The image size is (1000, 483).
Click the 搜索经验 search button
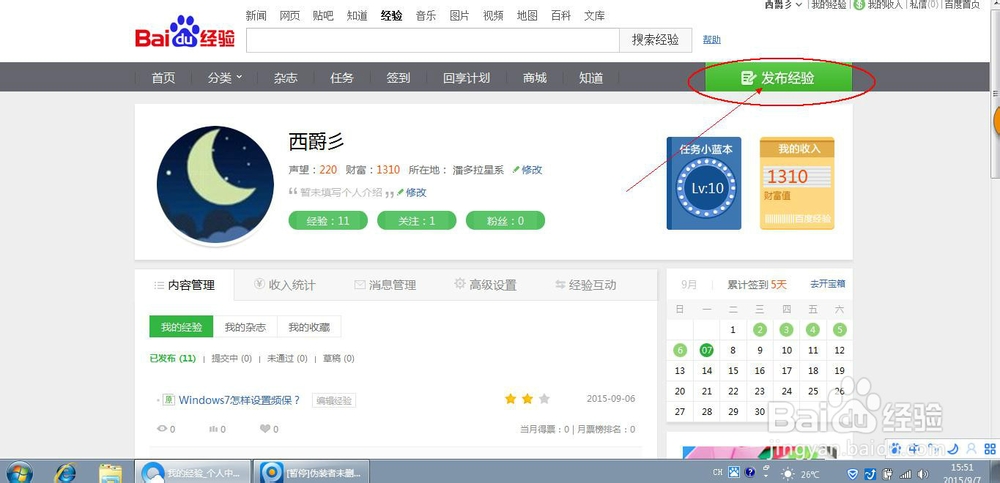(x=656, y=40)
